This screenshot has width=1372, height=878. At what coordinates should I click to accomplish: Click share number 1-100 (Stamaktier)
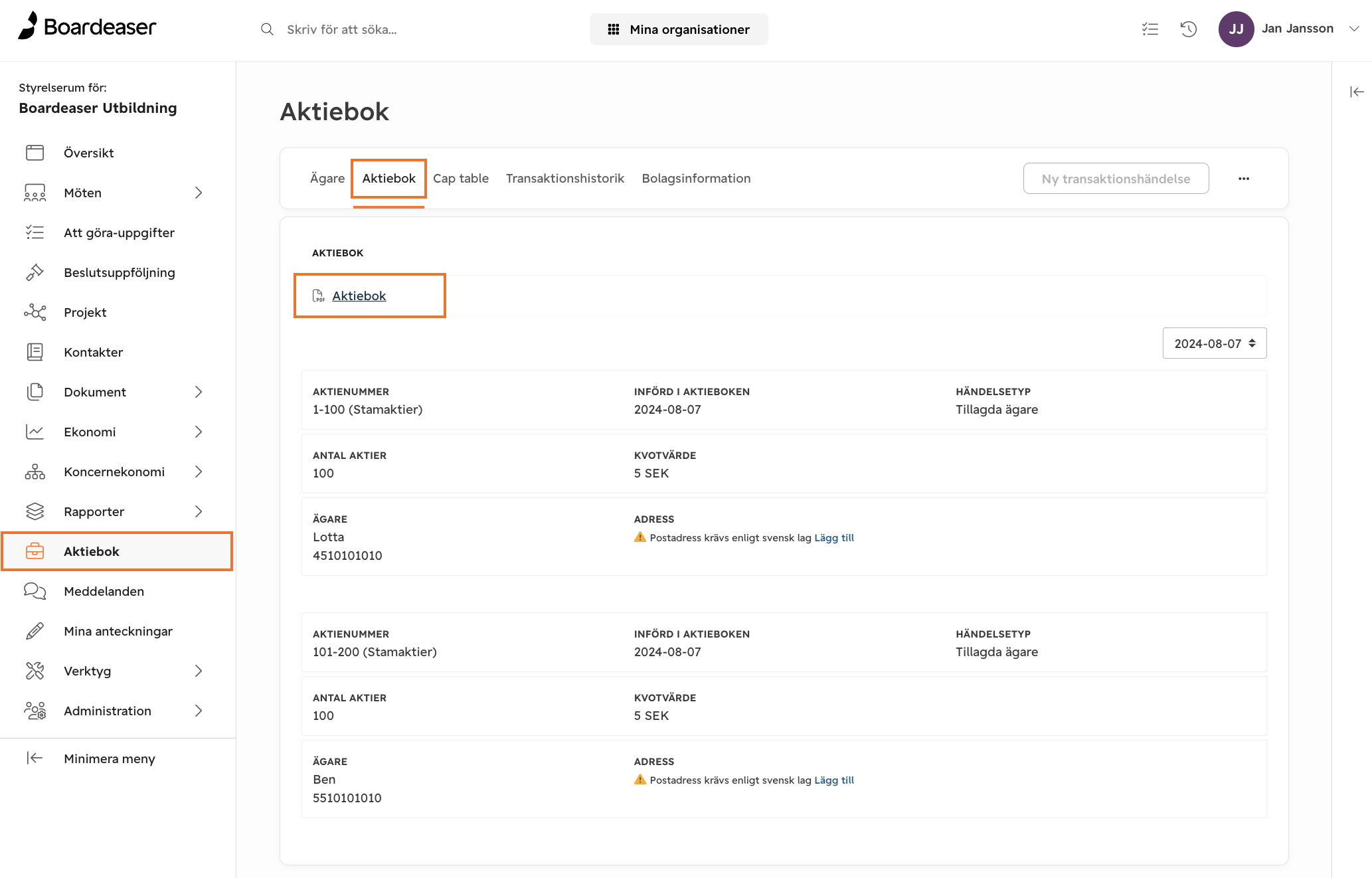pos(368,409)
